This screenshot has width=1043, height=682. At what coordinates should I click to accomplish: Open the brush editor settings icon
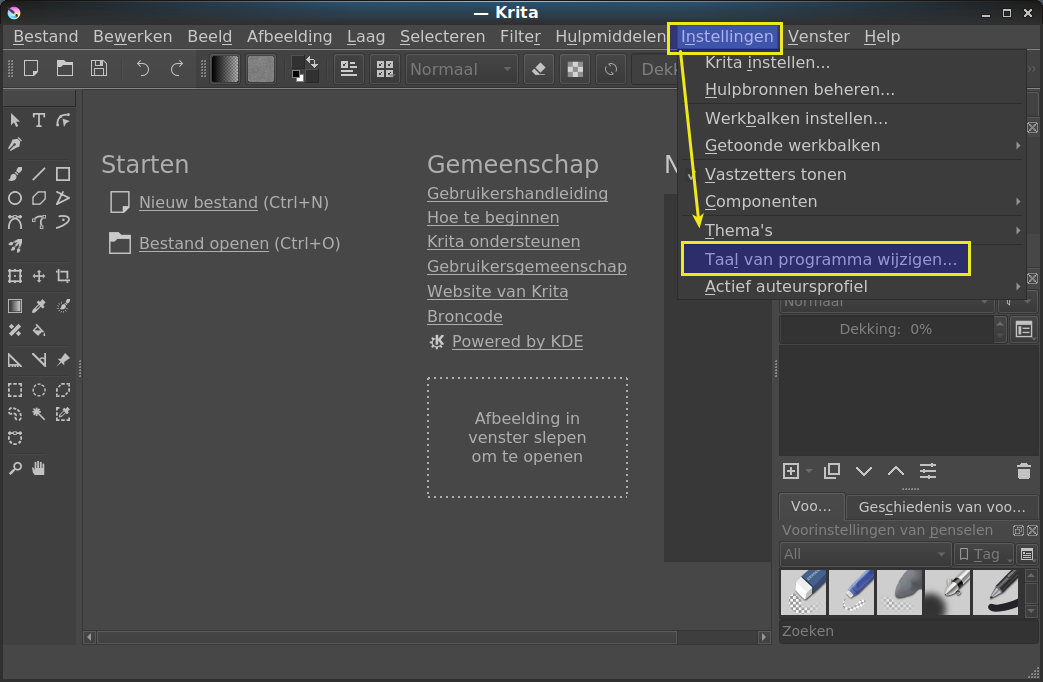pos(349,69)
